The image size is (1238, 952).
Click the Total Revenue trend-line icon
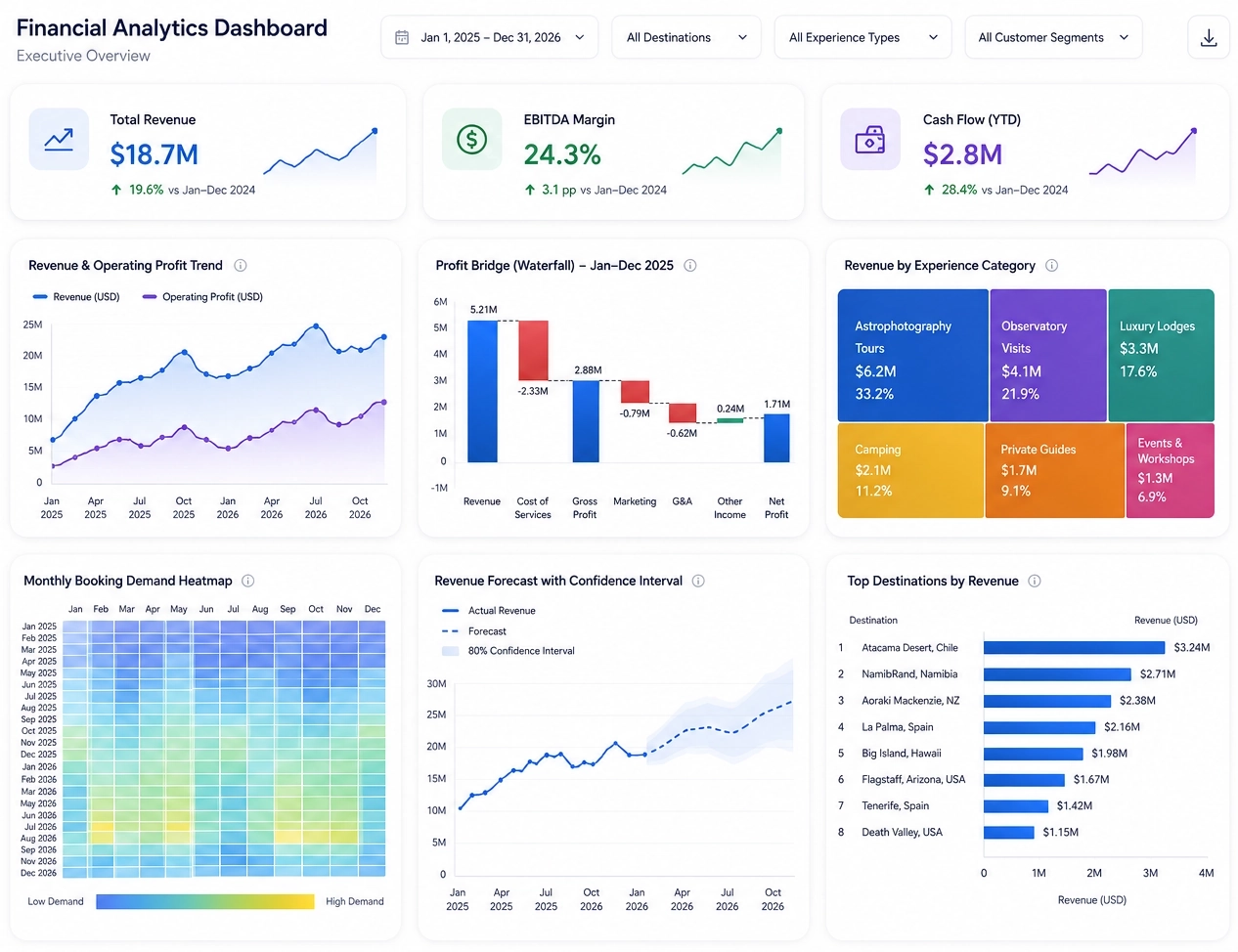tap(59, 140)
